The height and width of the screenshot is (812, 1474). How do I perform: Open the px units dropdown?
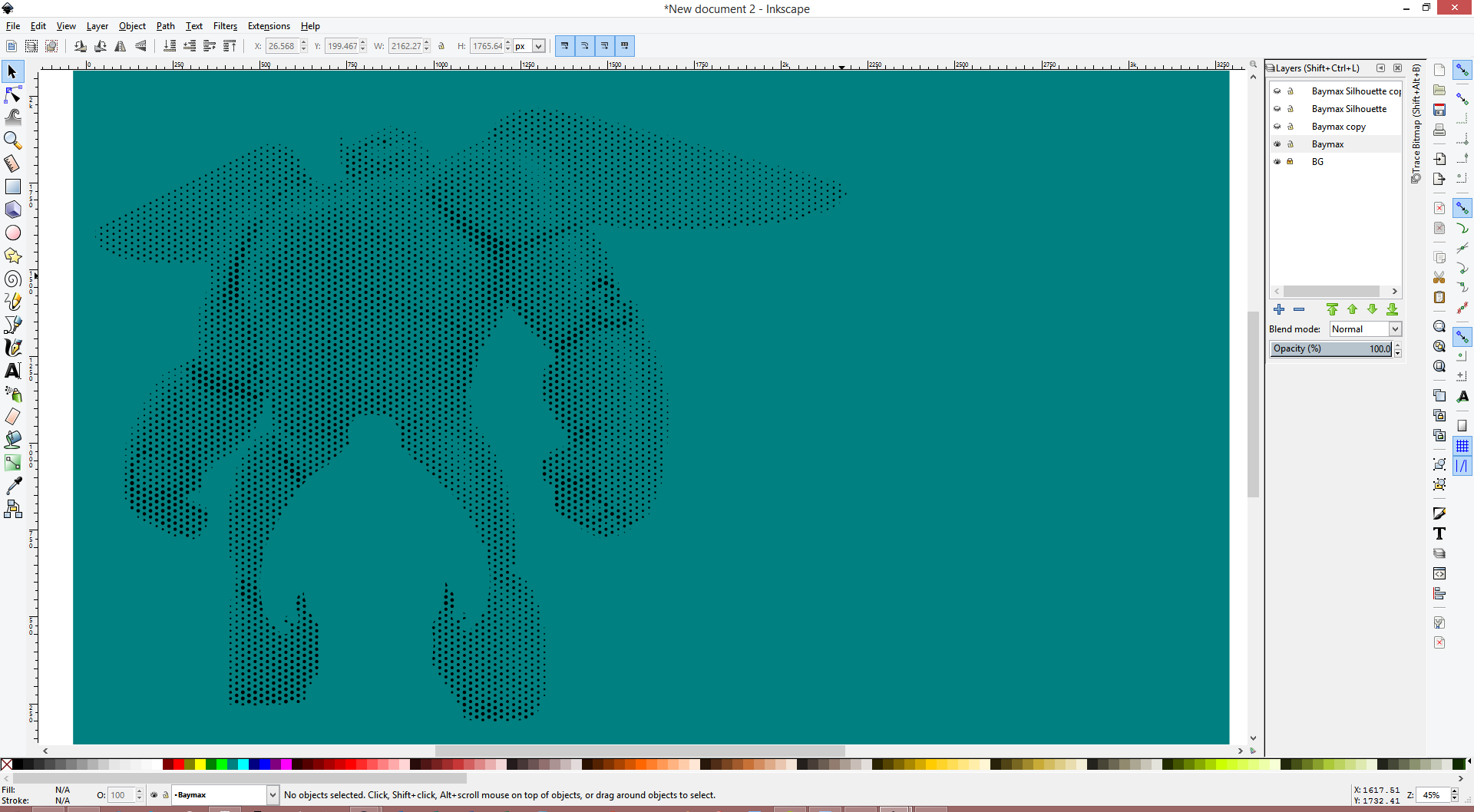tap(530, 46)
